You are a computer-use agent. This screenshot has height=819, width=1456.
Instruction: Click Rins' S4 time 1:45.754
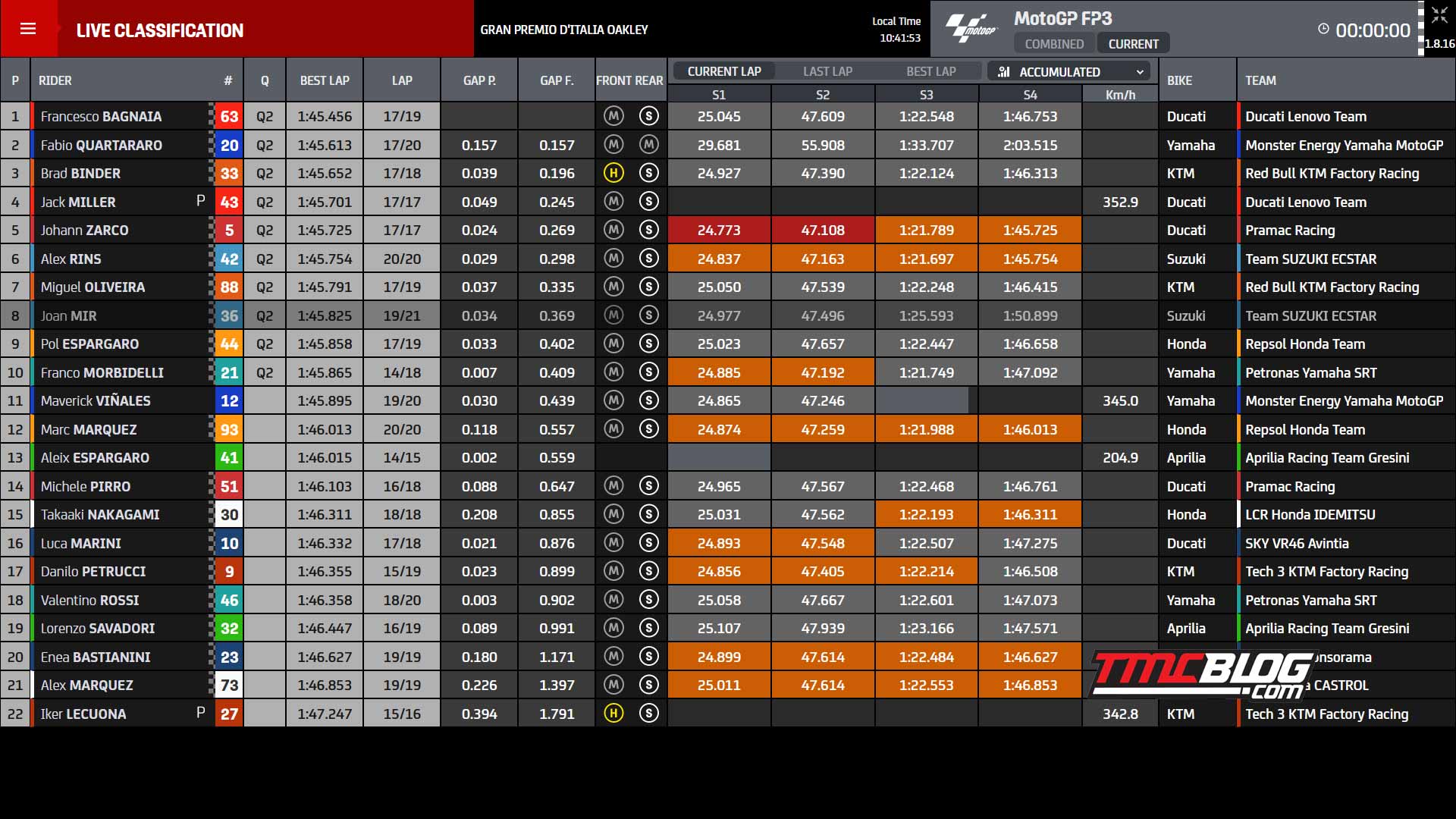1030,259
